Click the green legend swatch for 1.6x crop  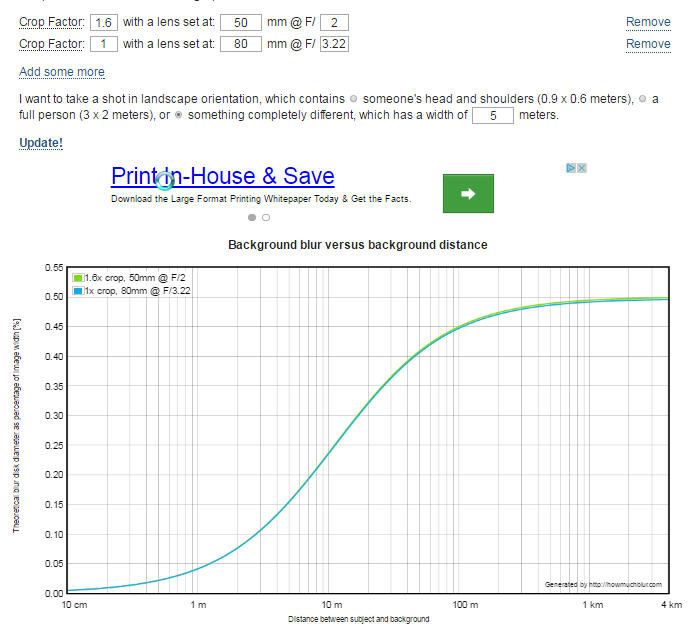click(x=77, y=277)
